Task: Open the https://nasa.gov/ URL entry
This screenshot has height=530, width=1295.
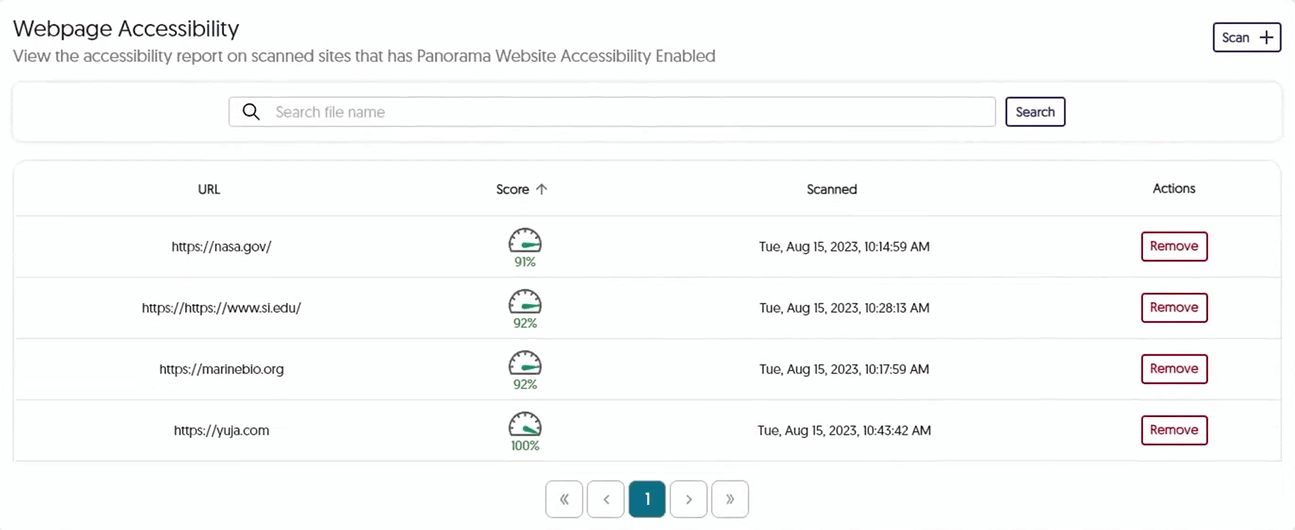Action: [222, 246]
